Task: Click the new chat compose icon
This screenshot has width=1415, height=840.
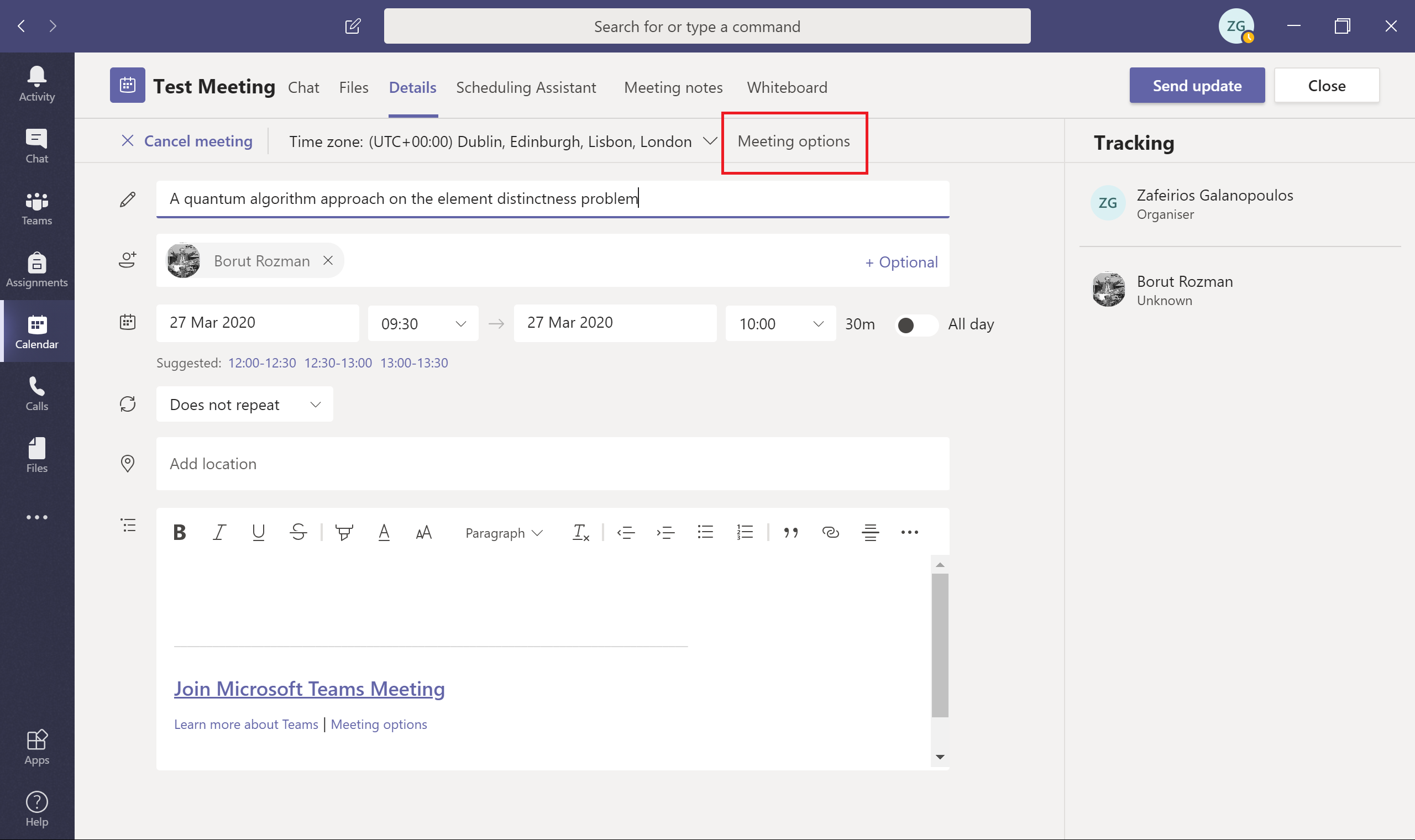Action: (353, 26)
